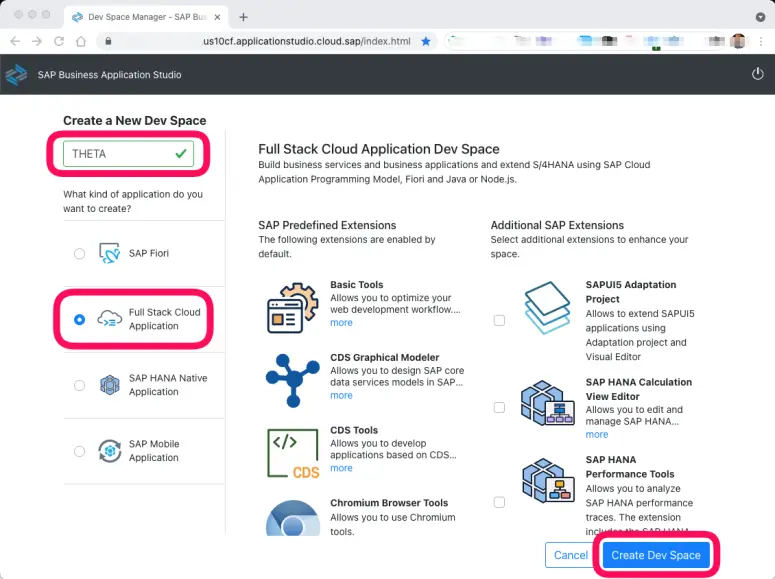Screen dimensions: 775x579
Task: Enable the SAPUI5 Adaptation Project checkbox
Action: click(499, 320)
